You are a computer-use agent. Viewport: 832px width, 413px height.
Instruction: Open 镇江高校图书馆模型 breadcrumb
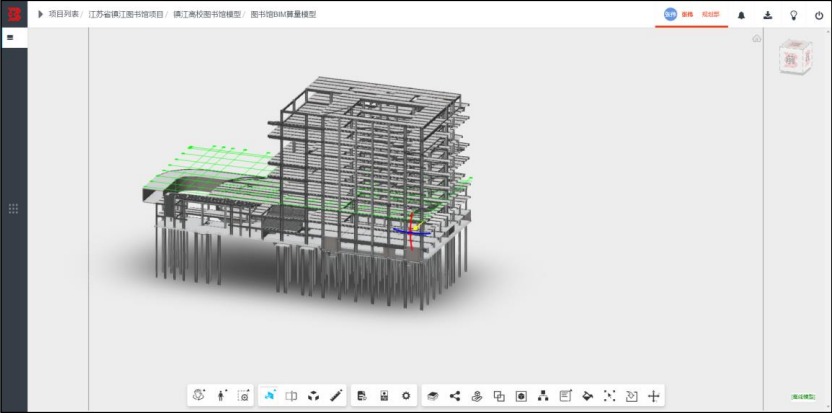click(206, 14)
